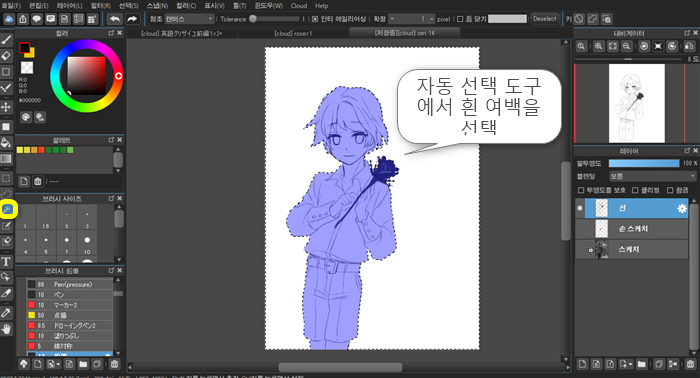The image size is (700, 378).
Task: Open the 블렌딩 보통 dropdown
Action: pyautogui.click(x=652, y=176)
